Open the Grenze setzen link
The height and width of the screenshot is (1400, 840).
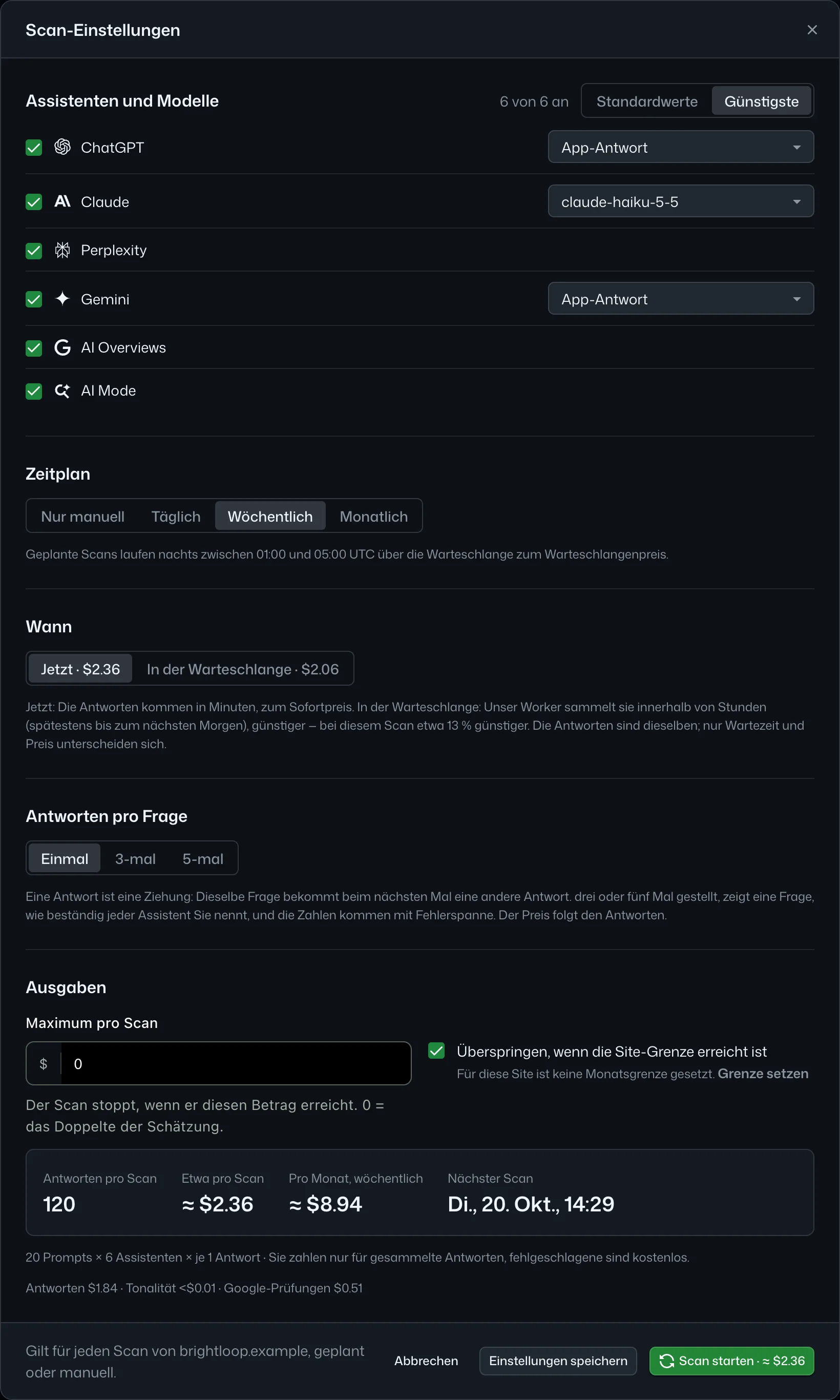(x=763, y=1074)
